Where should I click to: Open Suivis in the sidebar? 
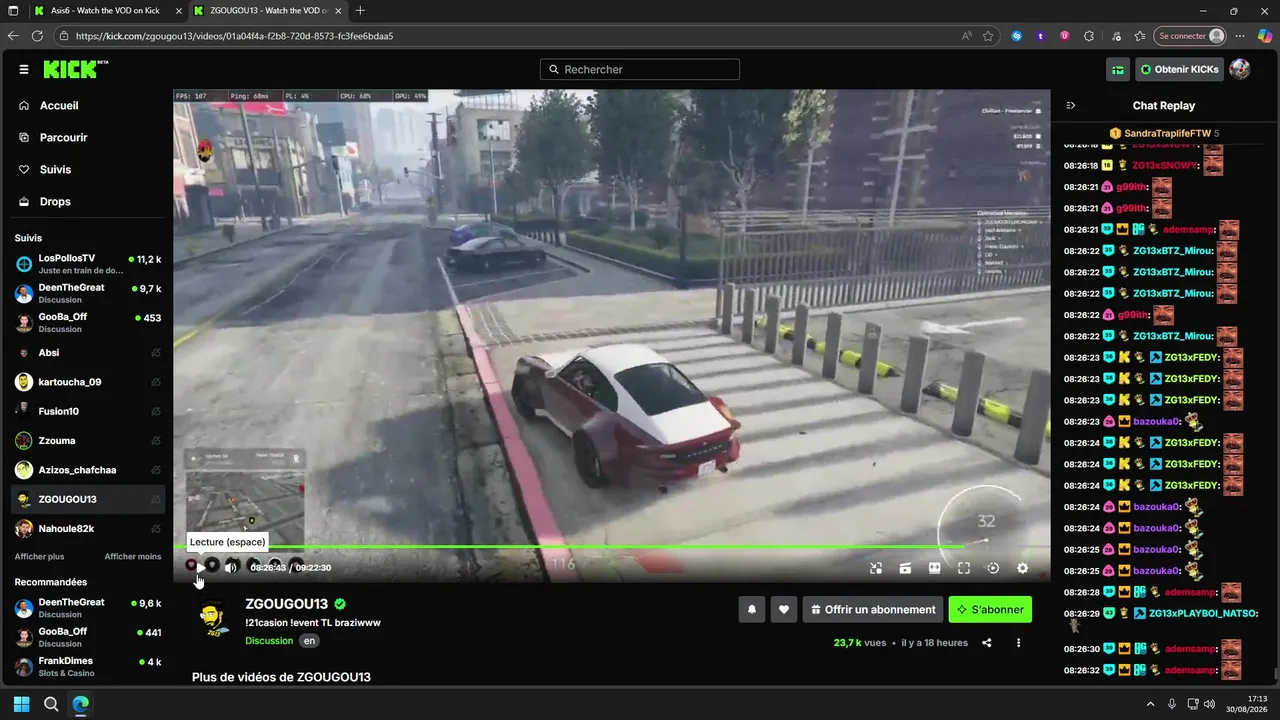(x=55, y=169)
